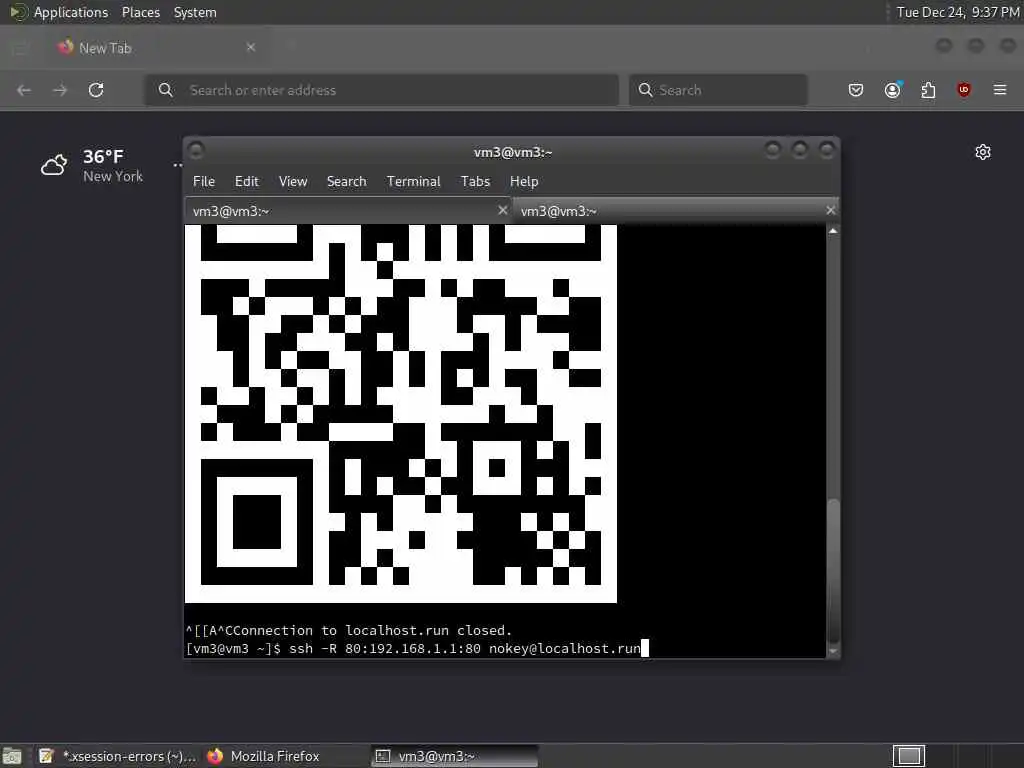
Task: Click the Applications menu logo icon
Action: pos(18,12)
